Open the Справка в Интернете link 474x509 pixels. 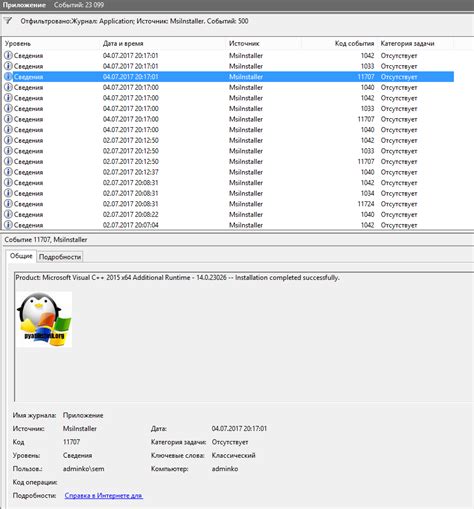click(104, 496)
